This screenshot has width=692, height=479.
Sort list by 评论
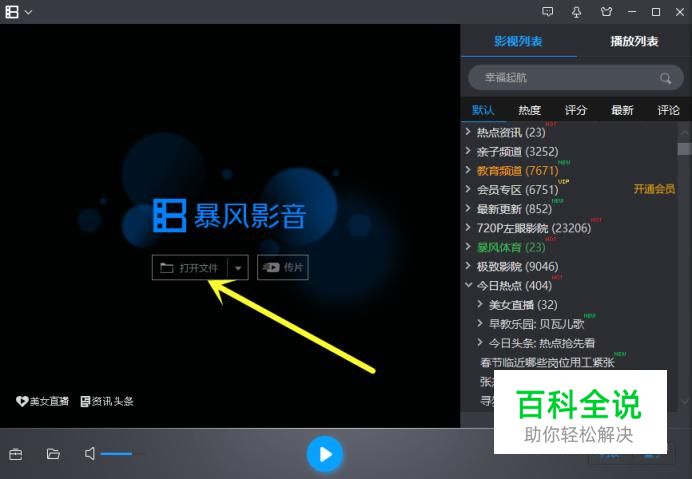click(x=668, y=110)
